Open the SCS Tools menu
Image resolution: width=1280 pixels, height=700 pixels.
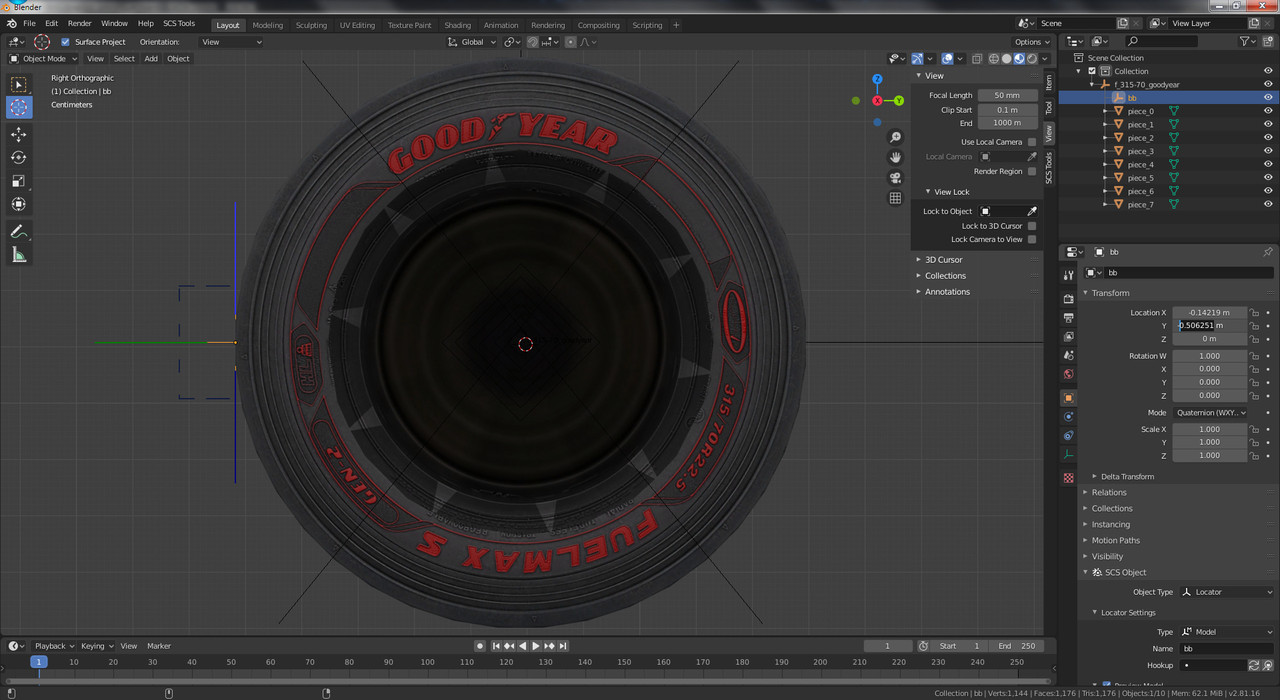pyautogui.click(x=179, y=23)
